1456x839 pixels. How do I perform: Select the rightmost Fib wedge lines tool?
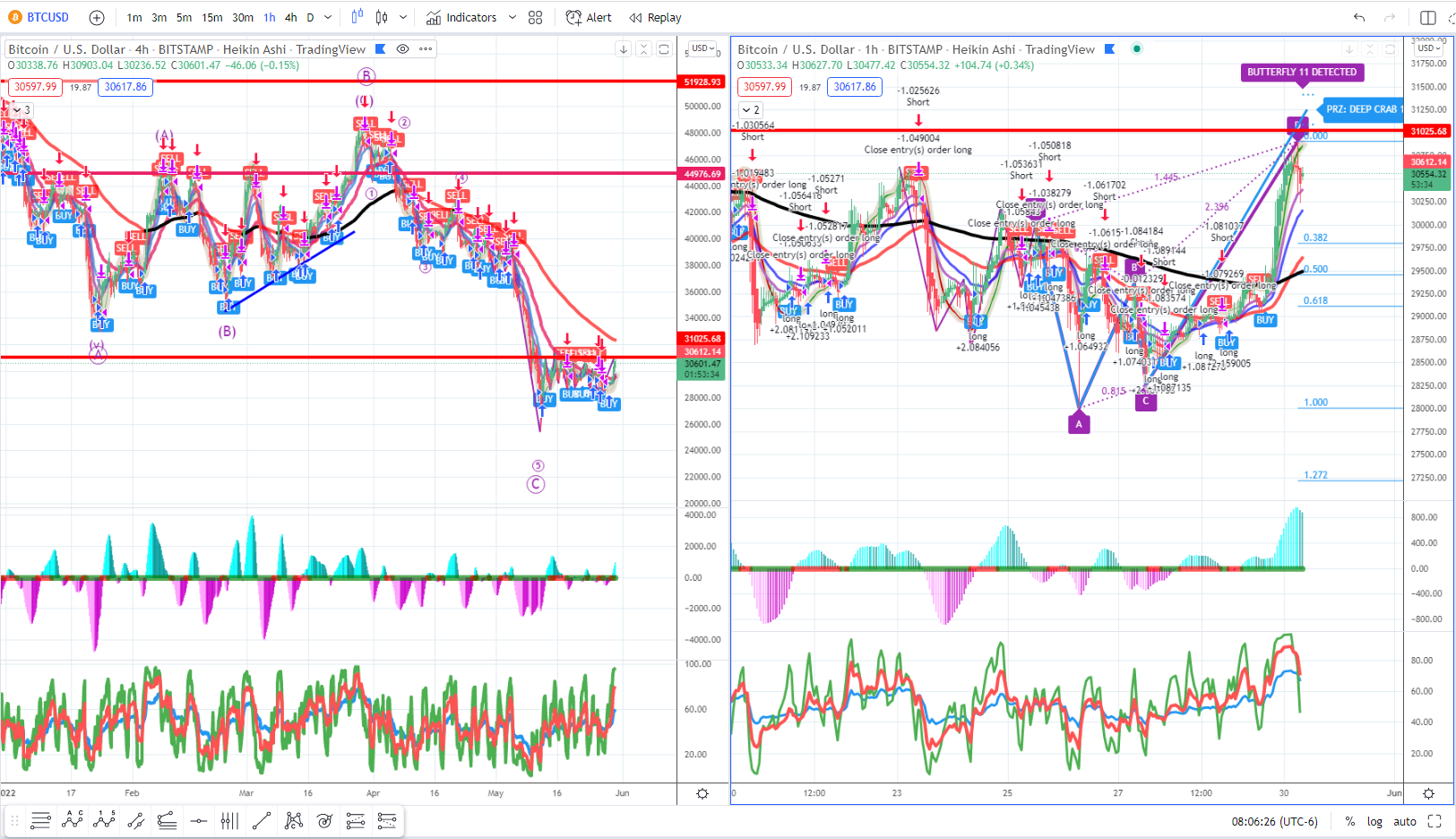tap(387, 820)
